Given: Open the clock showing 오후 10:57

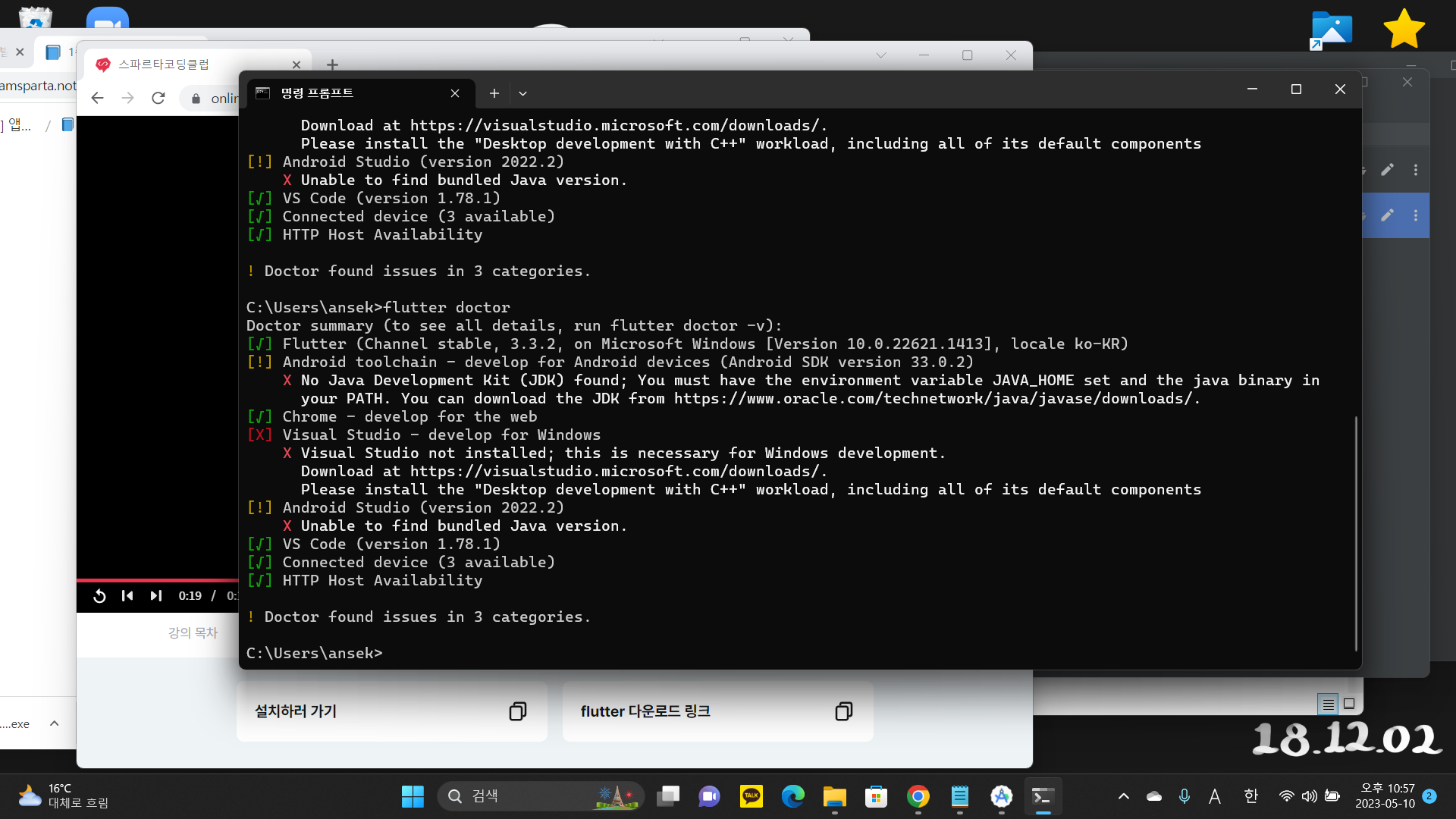Looking at the screenshot, I should (1385, 796).
